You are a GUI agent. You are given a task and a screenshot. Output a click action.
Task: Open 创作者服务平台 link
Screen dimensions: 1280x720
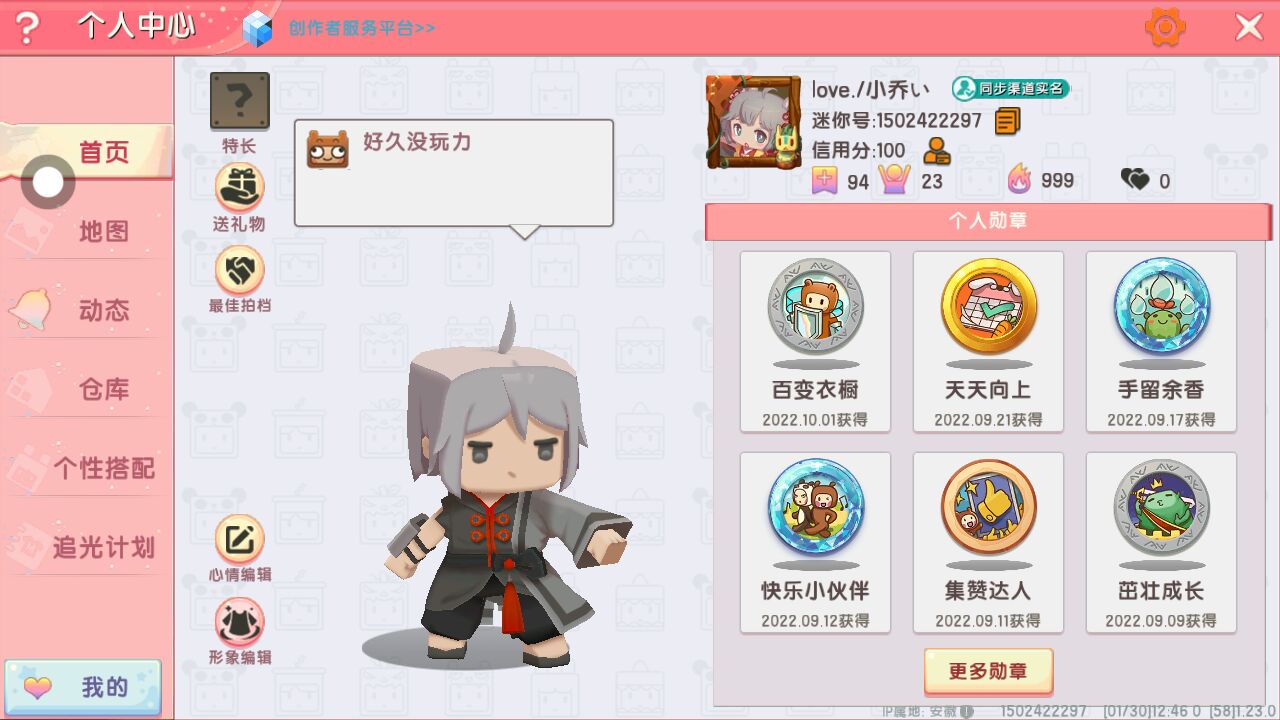click(362, 28)
